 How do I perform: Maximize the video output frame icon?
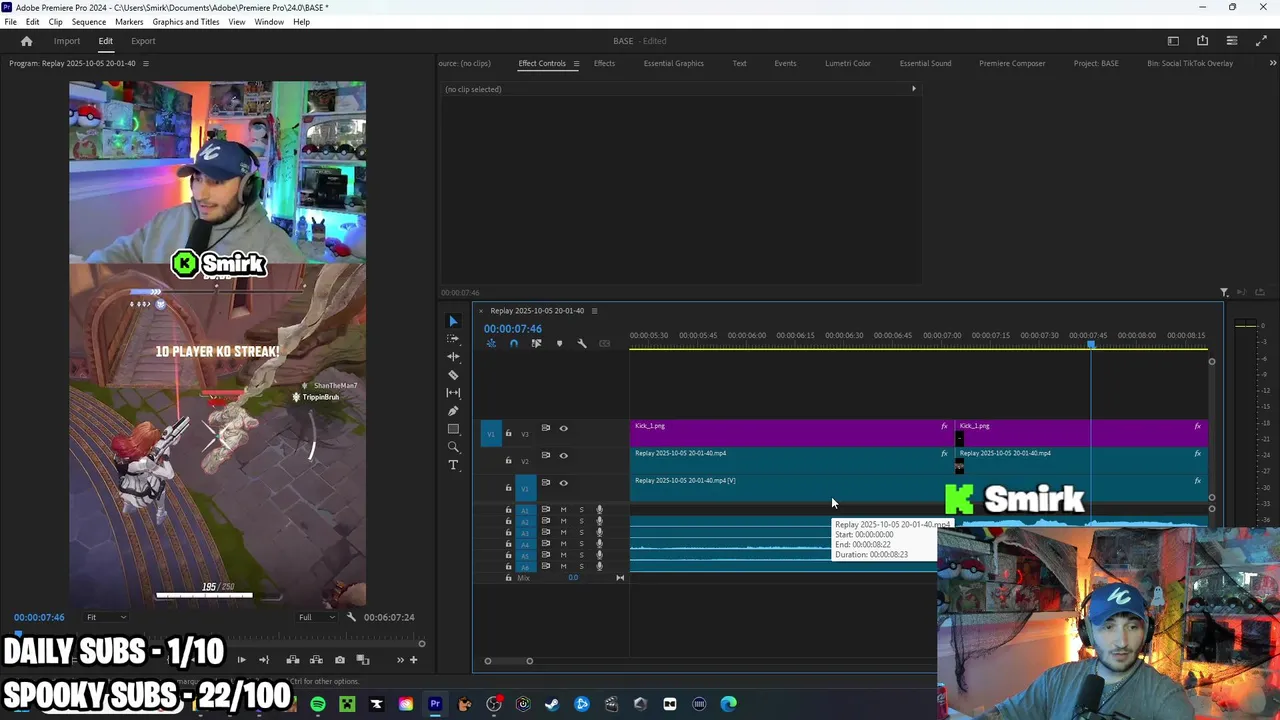pyautogui.click(x=1260, y=41)
